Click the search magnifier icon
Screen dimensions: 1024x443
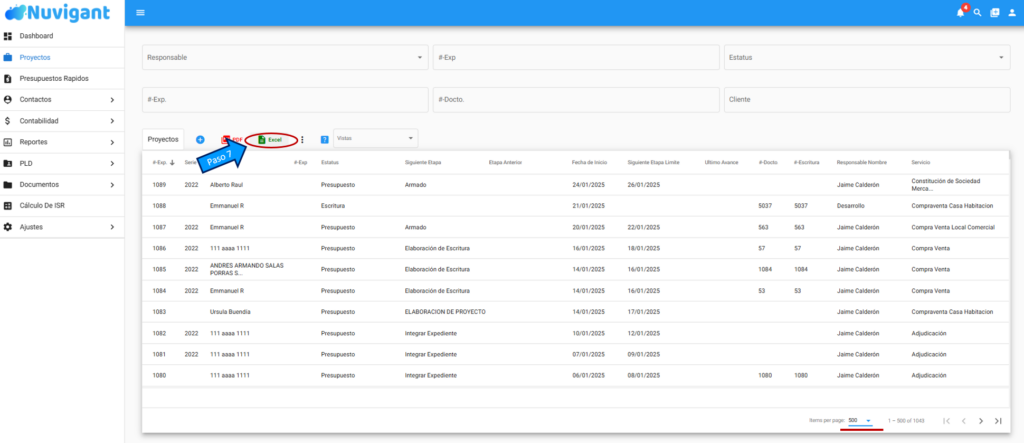click(x=978, y=12)
